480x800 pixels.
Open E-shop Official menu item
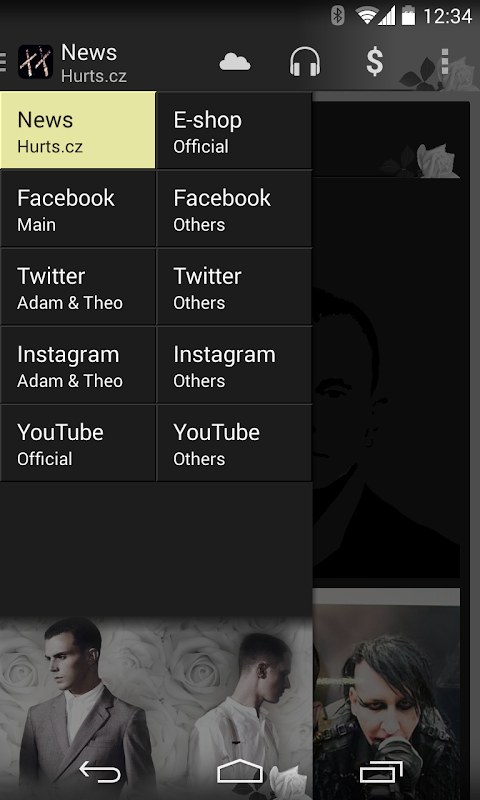pos(234,130)
